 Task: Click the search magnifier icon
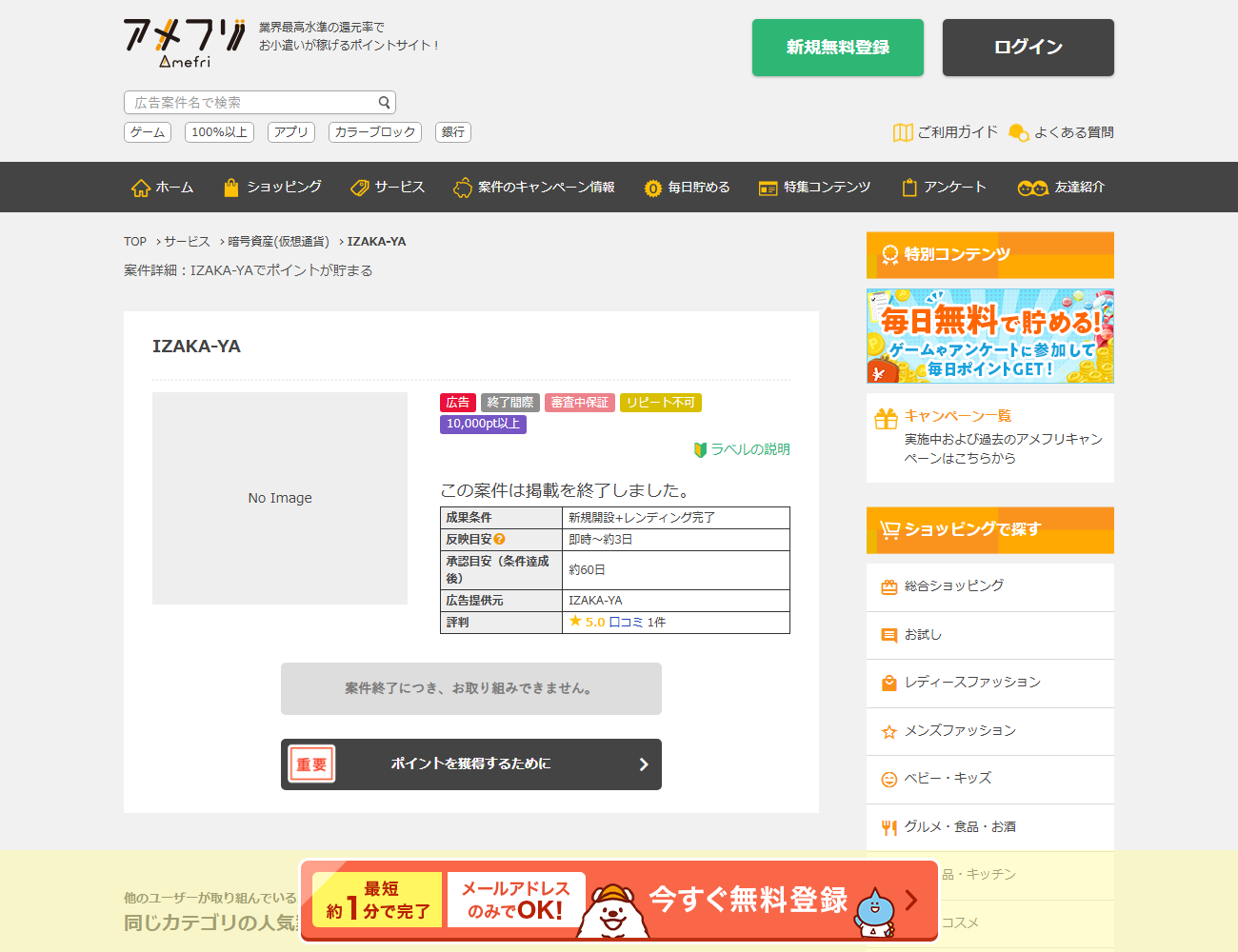click(x=384, y=103)
